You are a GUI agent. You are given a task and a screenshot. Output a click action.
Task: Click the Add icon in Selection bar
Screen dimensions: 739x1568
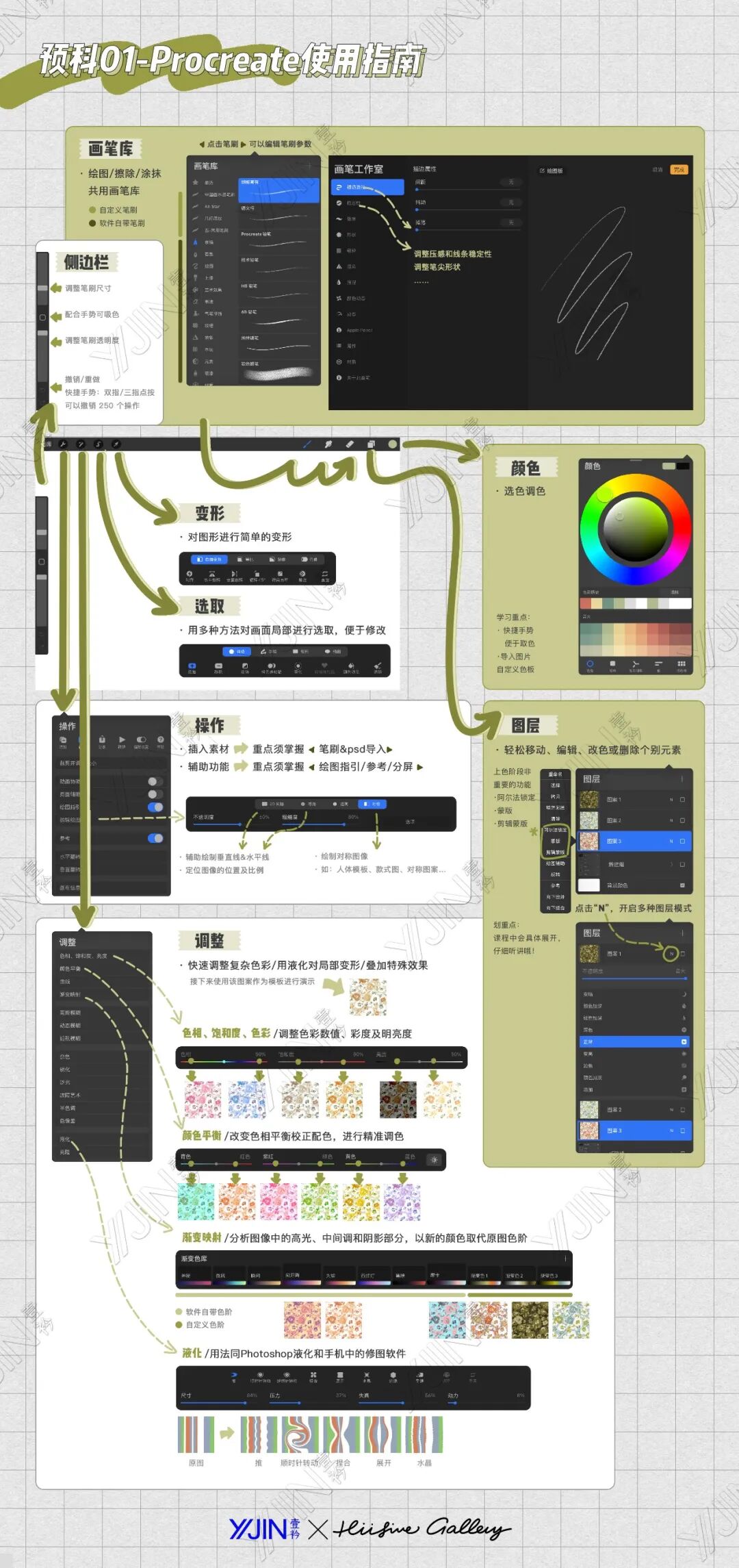click(x=192, y=666)
